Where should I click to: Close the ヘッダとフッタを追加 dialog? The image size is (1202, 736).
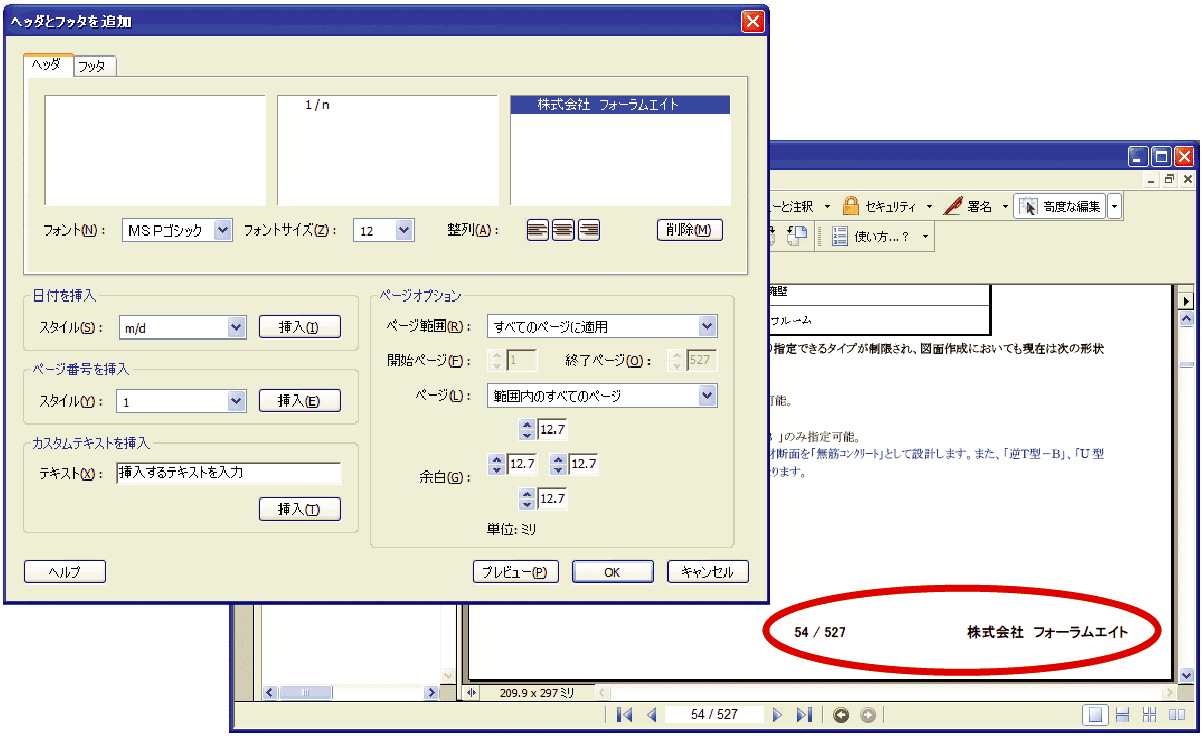(753, 20)
